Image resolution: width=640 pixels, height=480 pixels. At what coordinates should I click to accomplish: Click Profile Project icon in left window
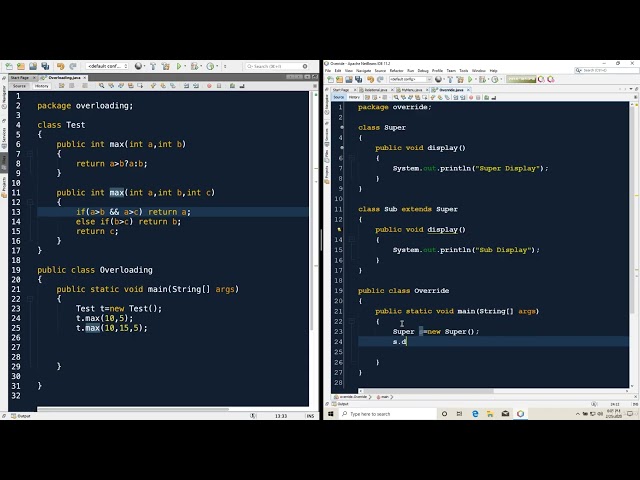click(210, 66)
